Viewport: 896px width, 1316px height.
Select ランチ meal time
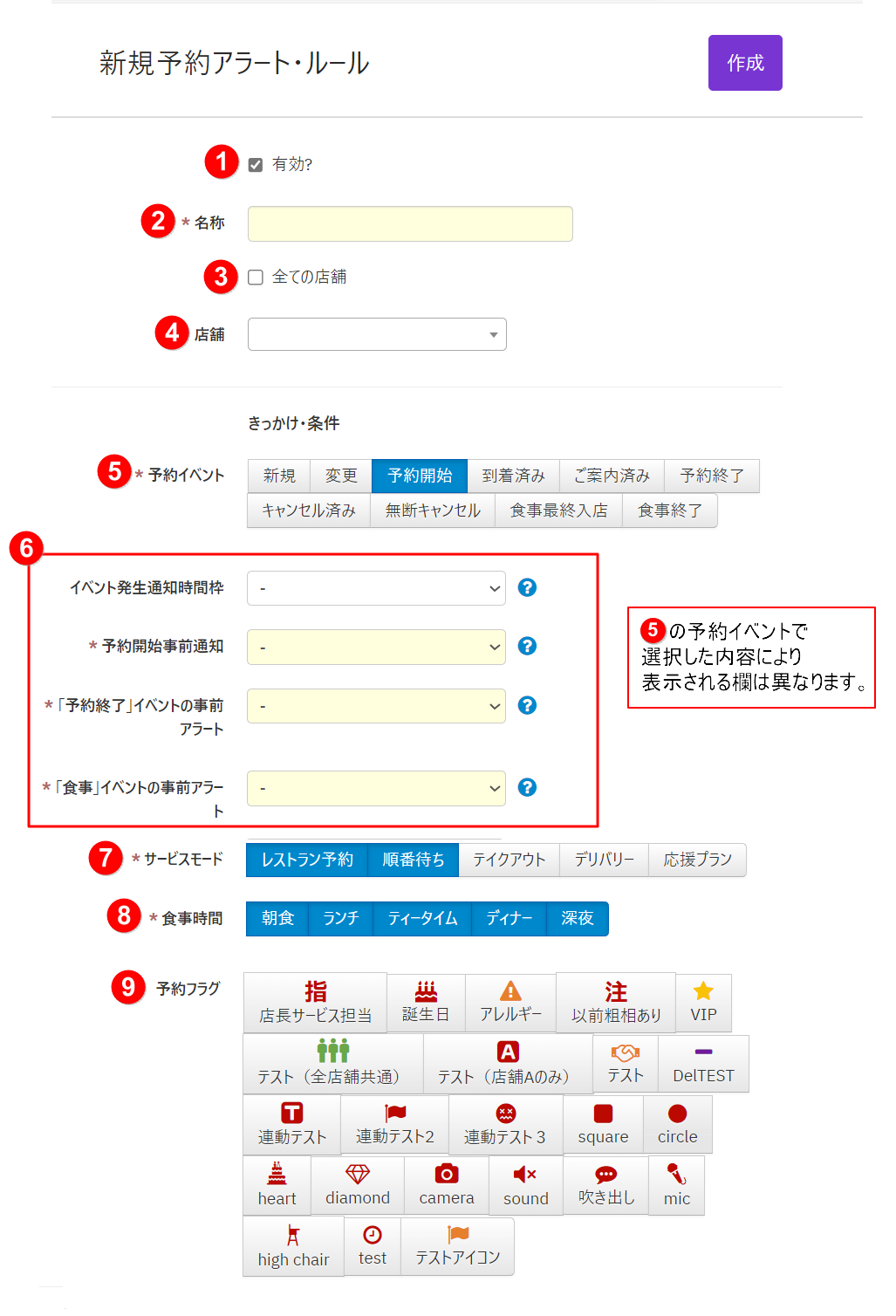click(x=341, y=919)
